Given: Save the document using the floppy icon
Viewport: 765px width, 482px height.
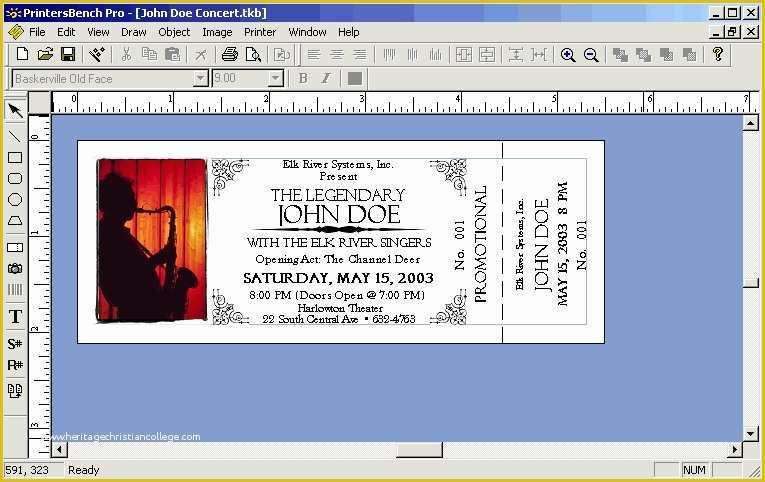Looking at the screenshot, I should [68, 54].
